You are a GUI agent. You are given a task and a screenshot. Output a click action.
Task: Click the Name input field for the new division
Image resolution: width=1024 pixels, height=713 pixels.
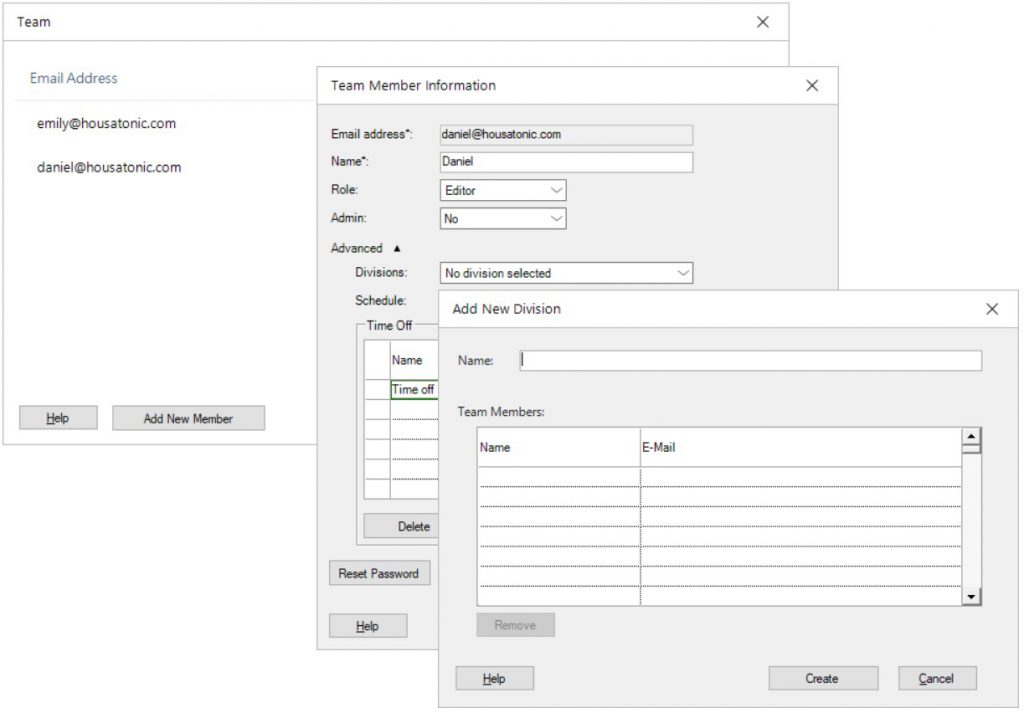(x=750, y=361)
